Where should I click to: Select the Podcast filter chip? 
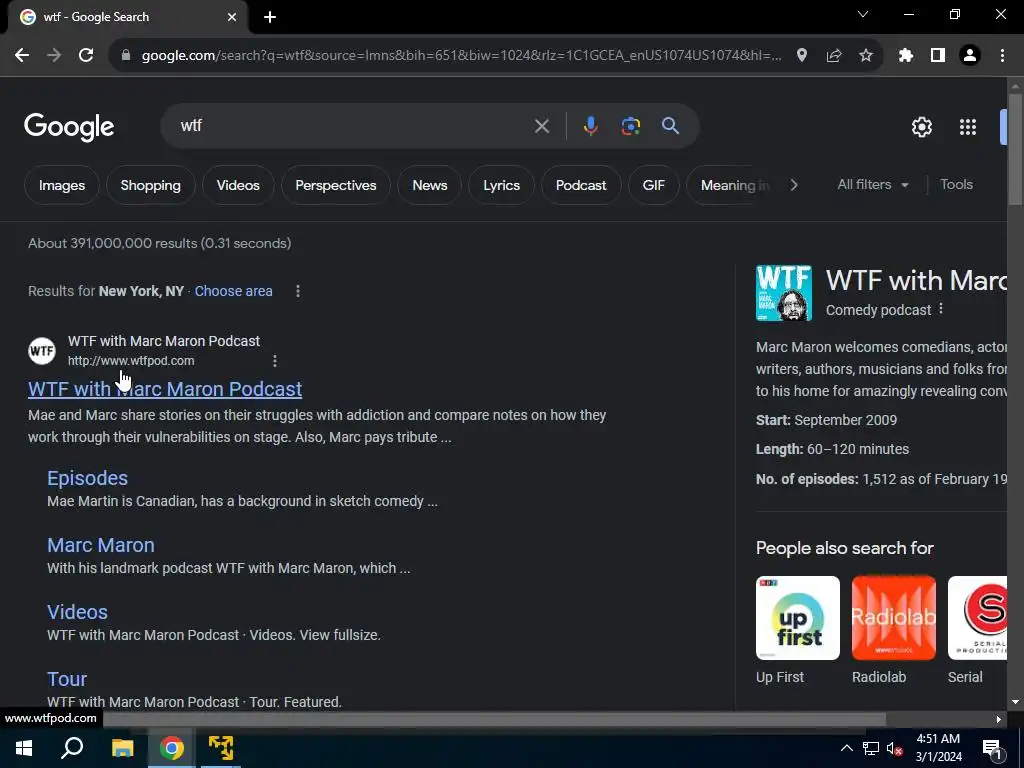click(581, 185)
